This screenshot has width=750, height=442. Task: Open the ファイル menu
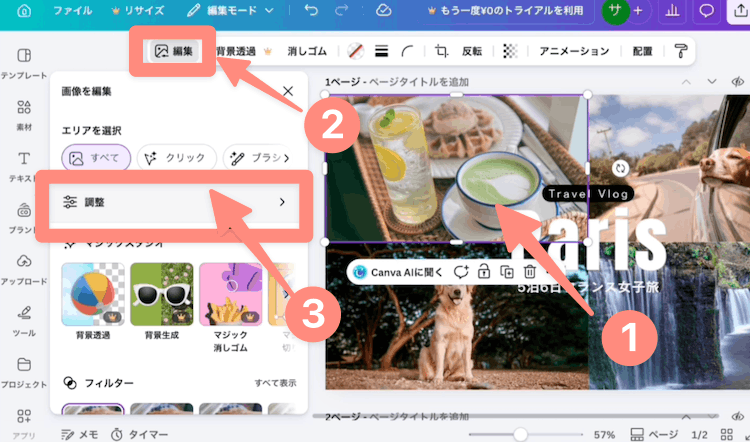pos(72,11)
